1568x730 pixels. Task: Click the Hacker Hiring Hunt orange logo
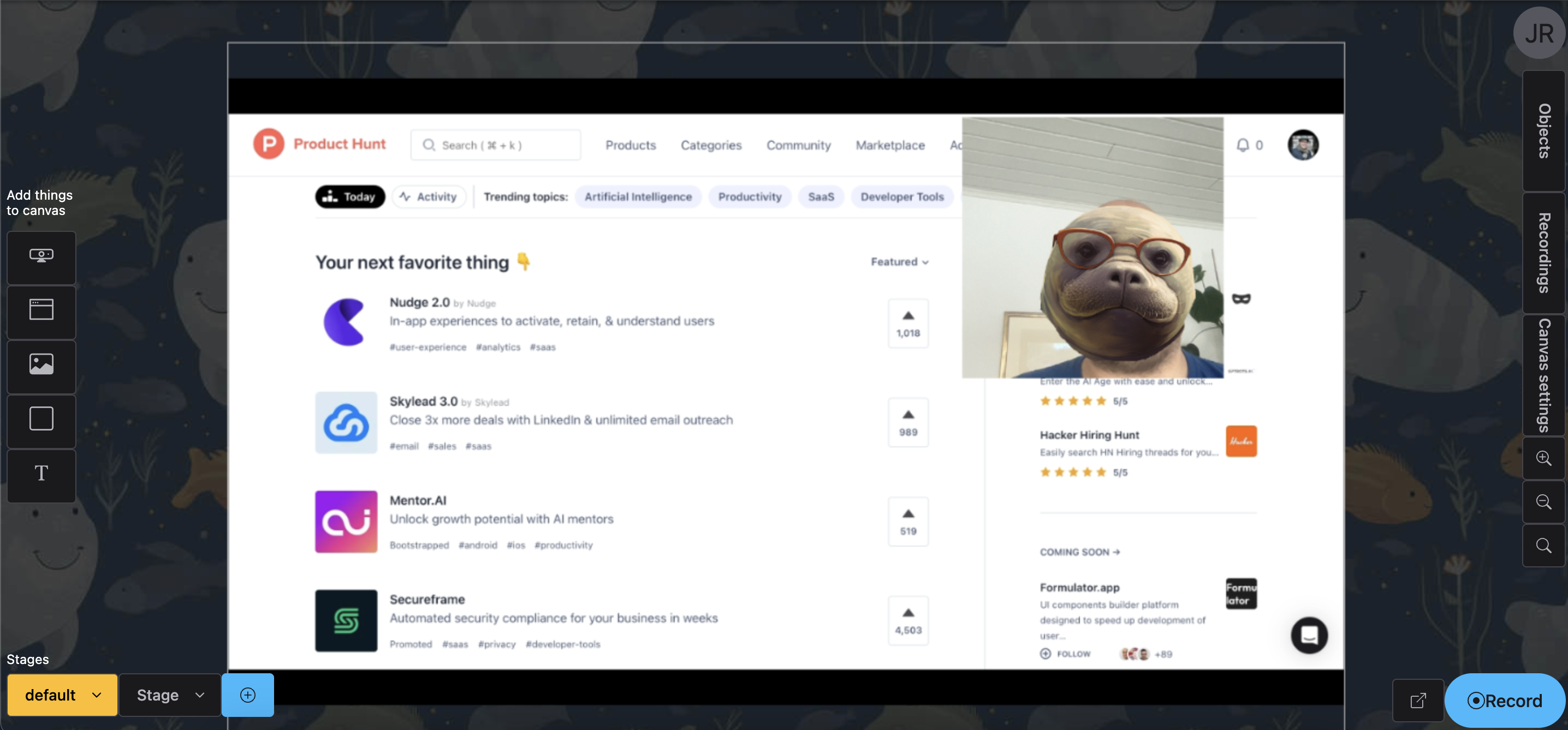tap(1241, 441)
